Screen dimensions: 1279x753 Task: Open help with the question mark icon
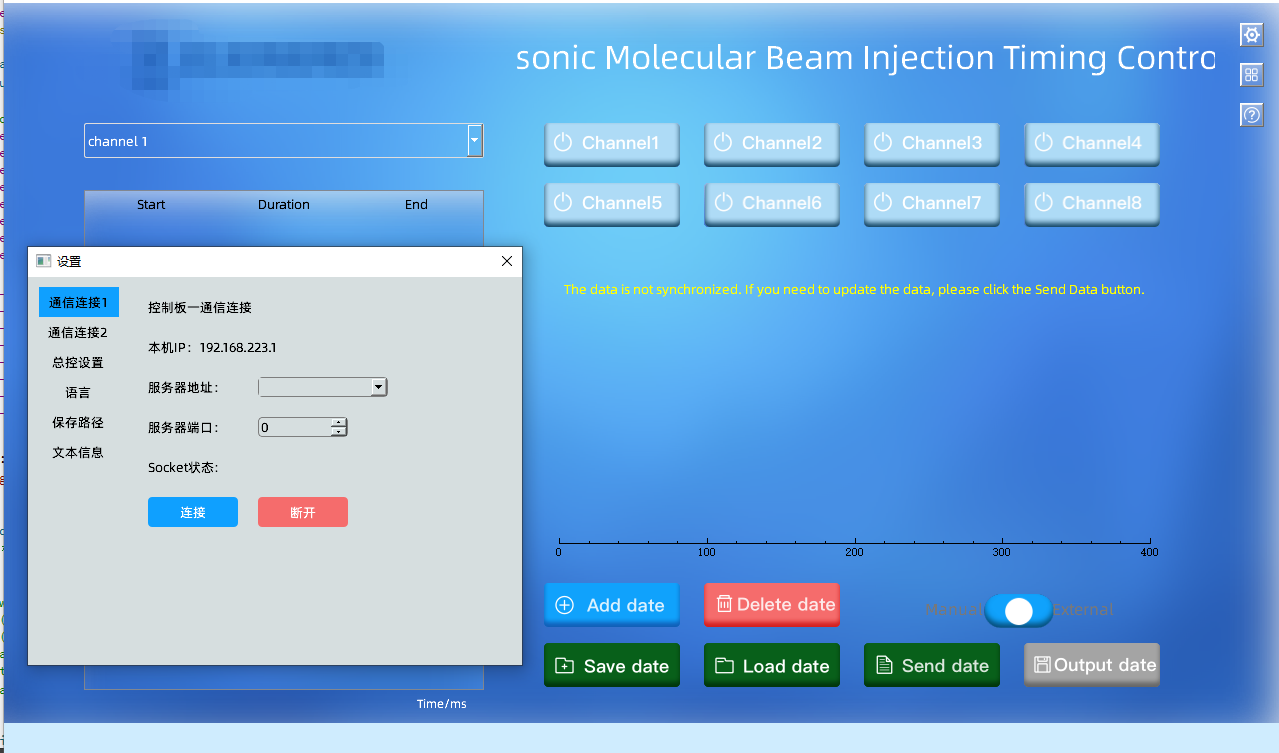[x=1251, y=115]
